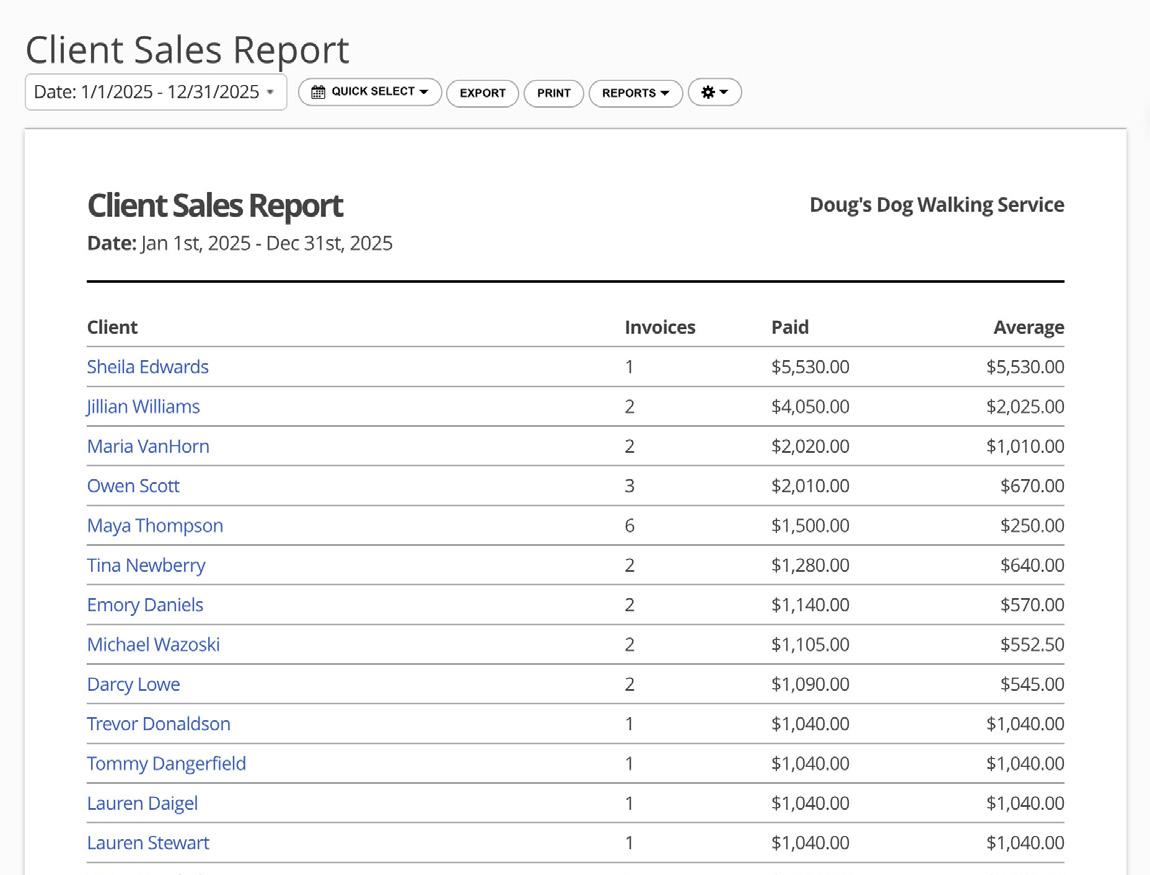Select Darcy Lowe from the list
The width and height of the screenshot is (1150, 875).
(133, 685)
